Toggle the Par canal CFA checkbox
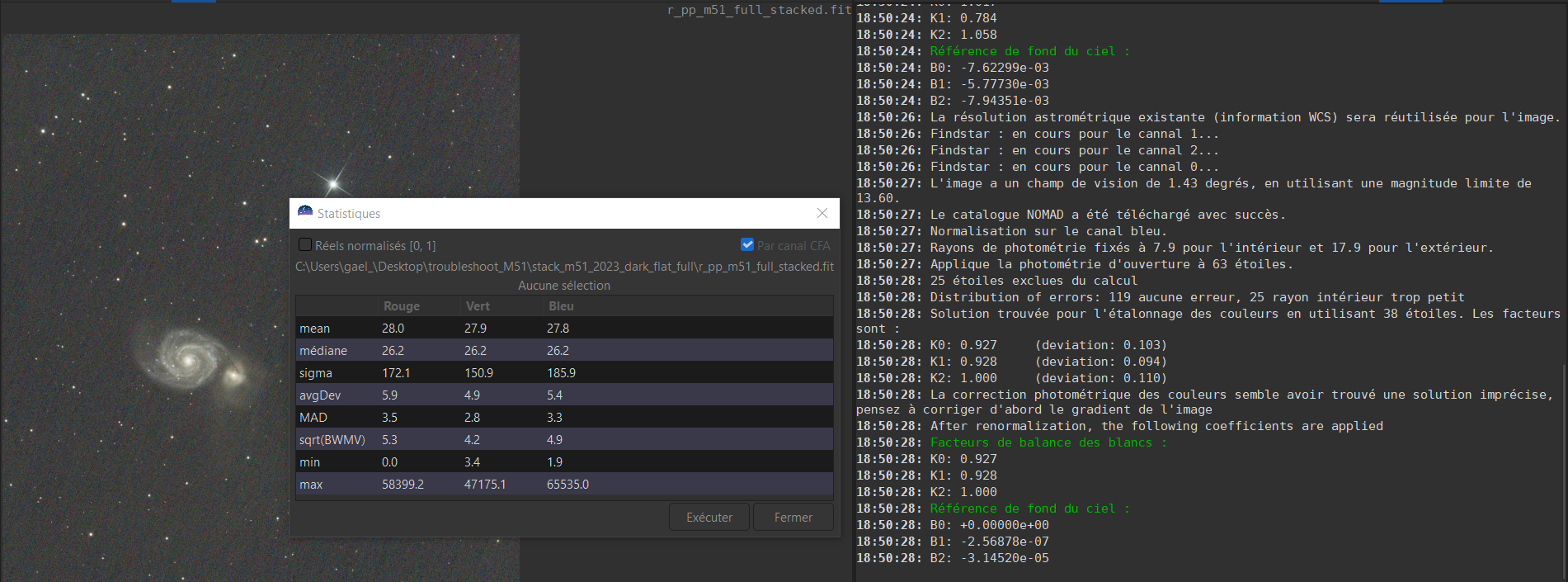 [x=747, y=244]
